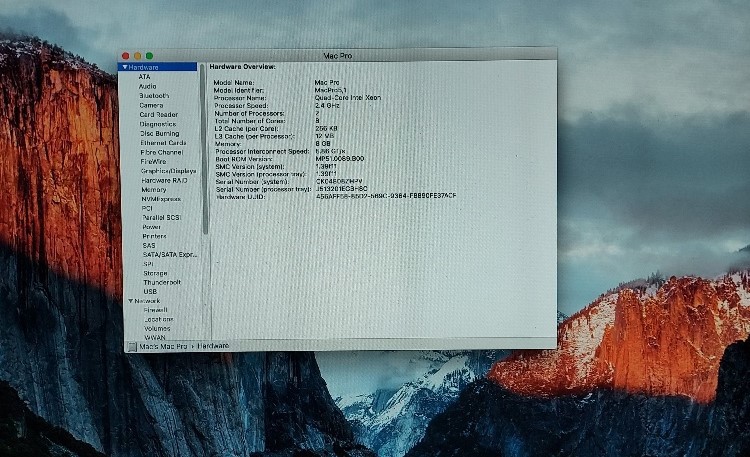Select Memory in the sidebar list
This screenshot has height=457, width=750.
point(154,189)
